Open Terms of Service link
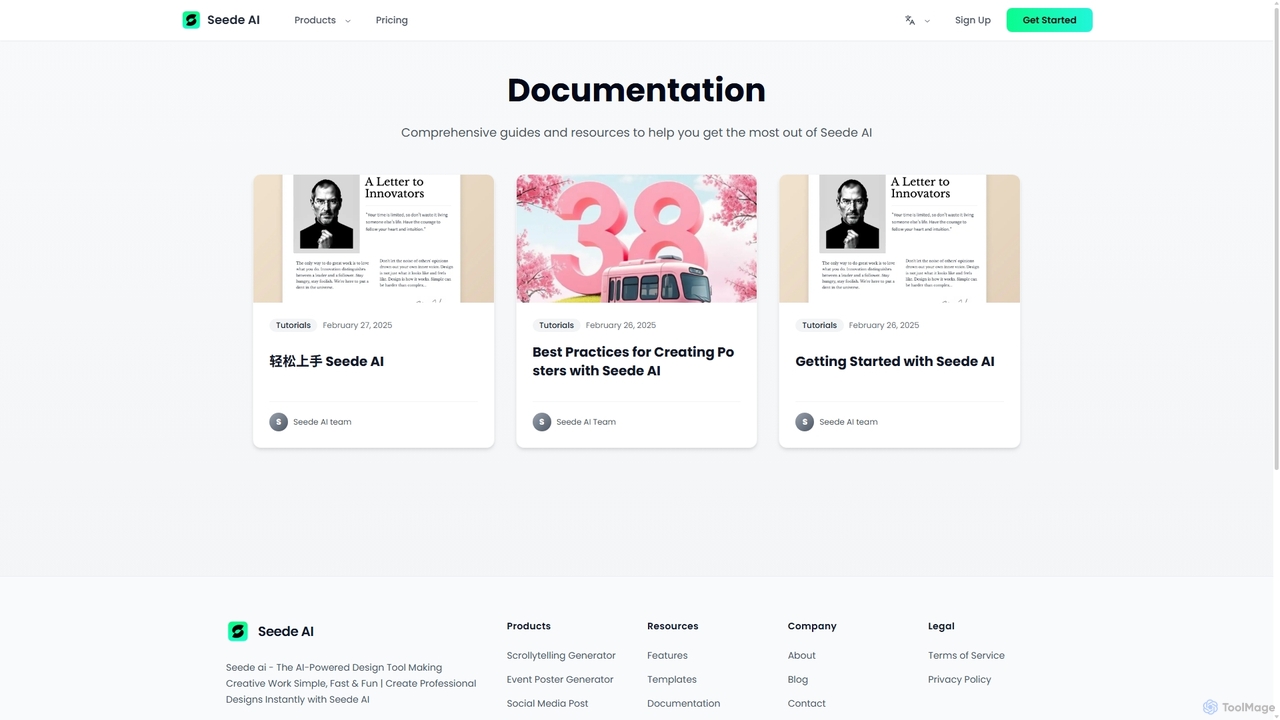 [966, 656]
